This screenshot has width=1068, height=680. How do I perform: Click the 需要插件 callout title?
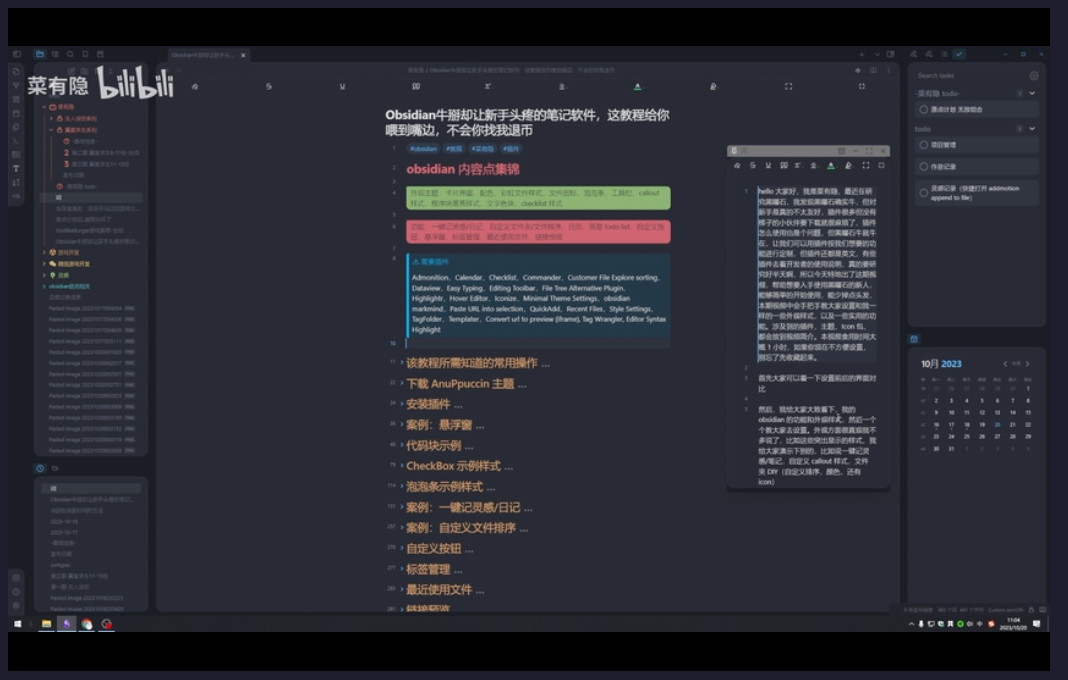tap(435, 262)
